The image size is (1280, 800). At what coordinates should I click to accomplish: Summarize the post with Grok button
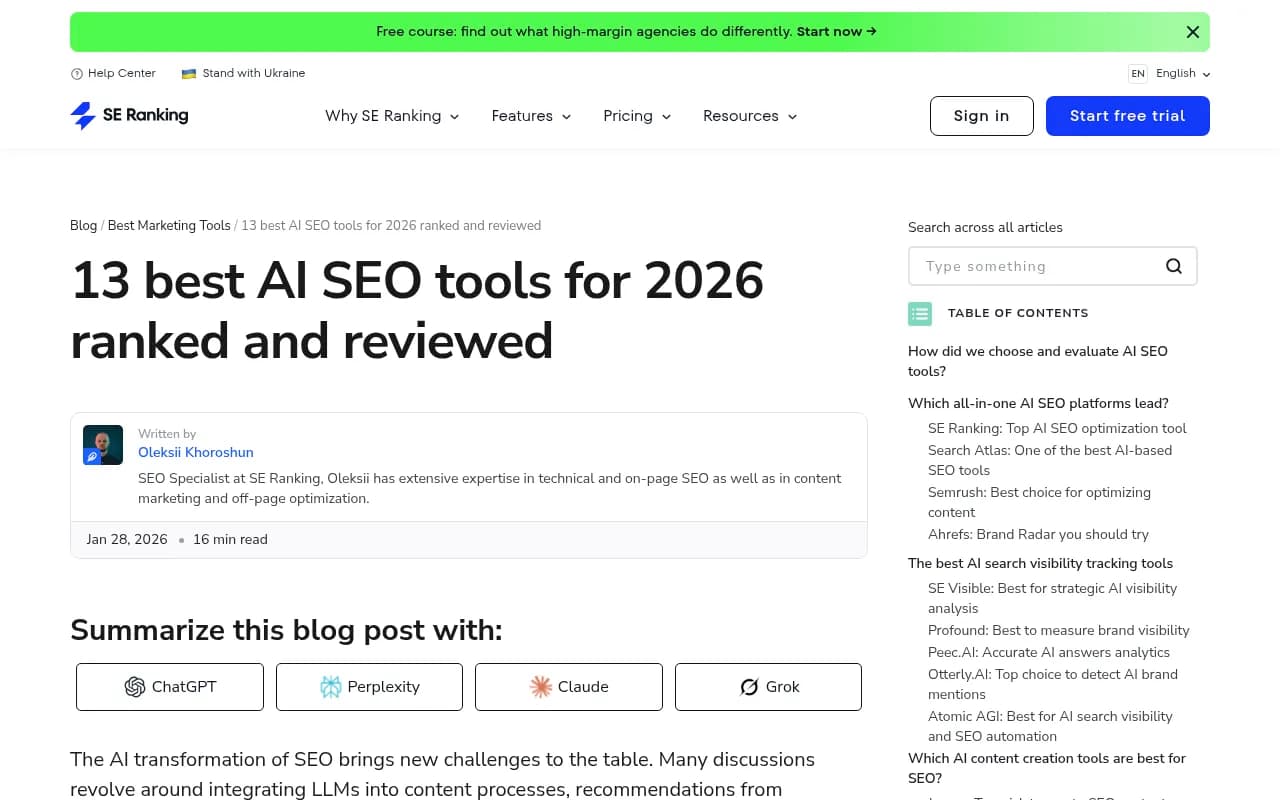pos(768,687)
